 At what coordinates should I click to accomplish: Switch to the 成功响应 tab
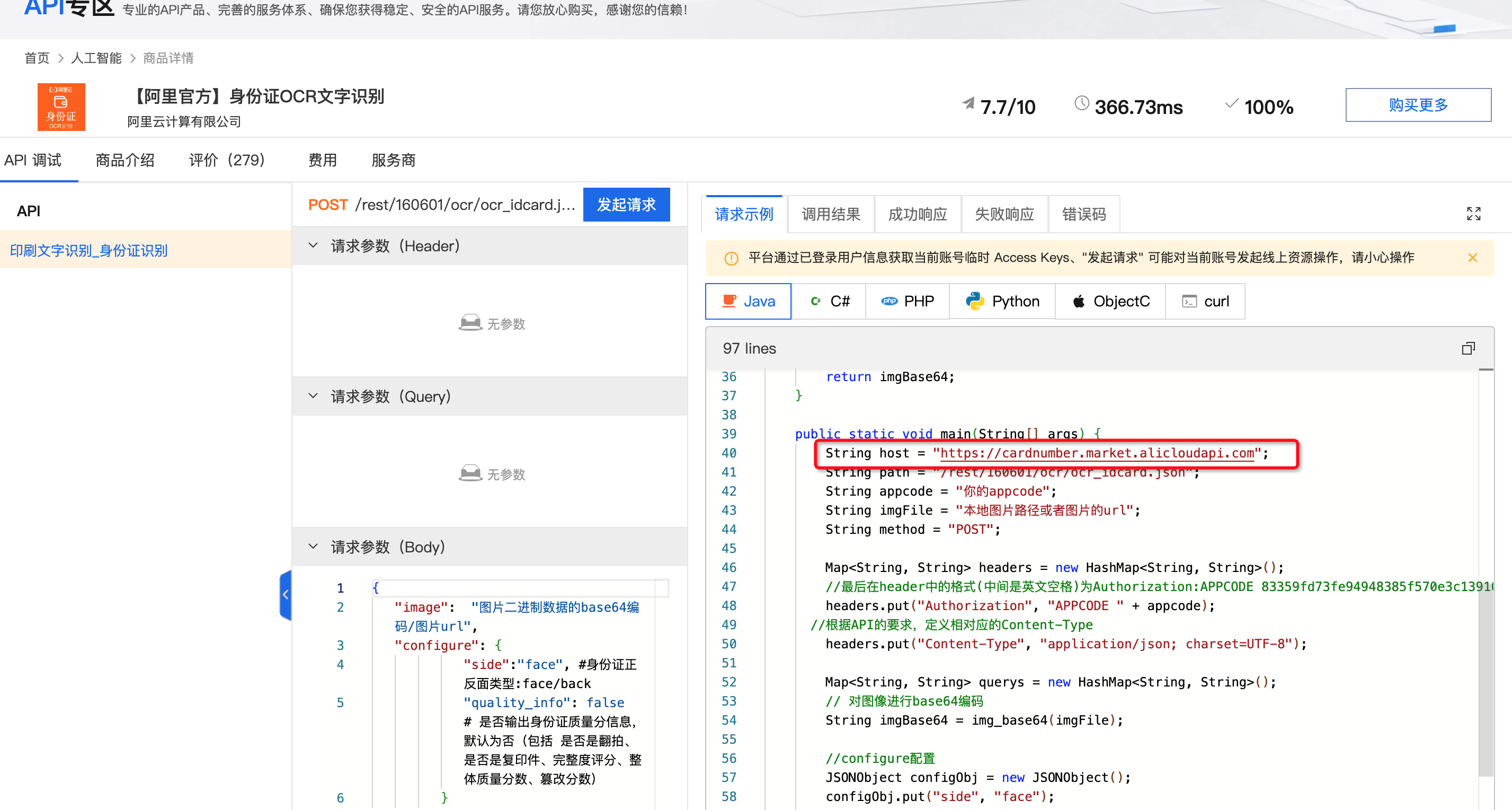(918, 214)
